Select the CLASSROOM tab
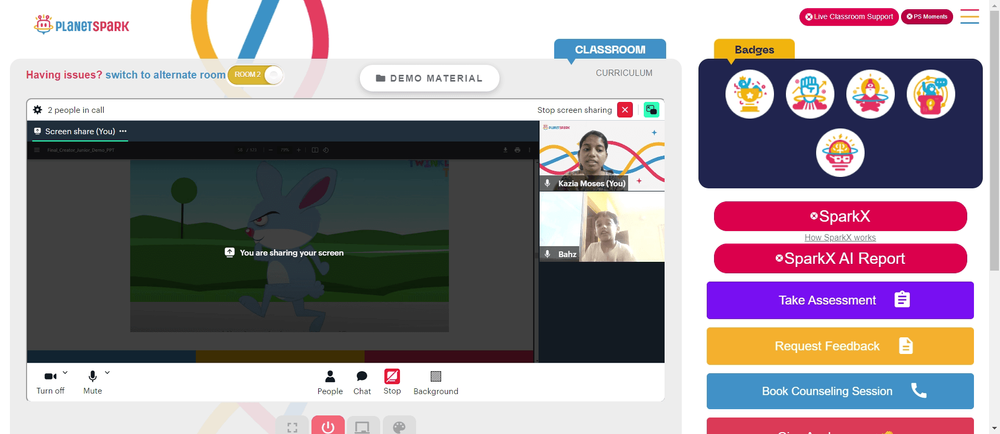This screenshot has height=434, width=1000. [x=610, y=49]
